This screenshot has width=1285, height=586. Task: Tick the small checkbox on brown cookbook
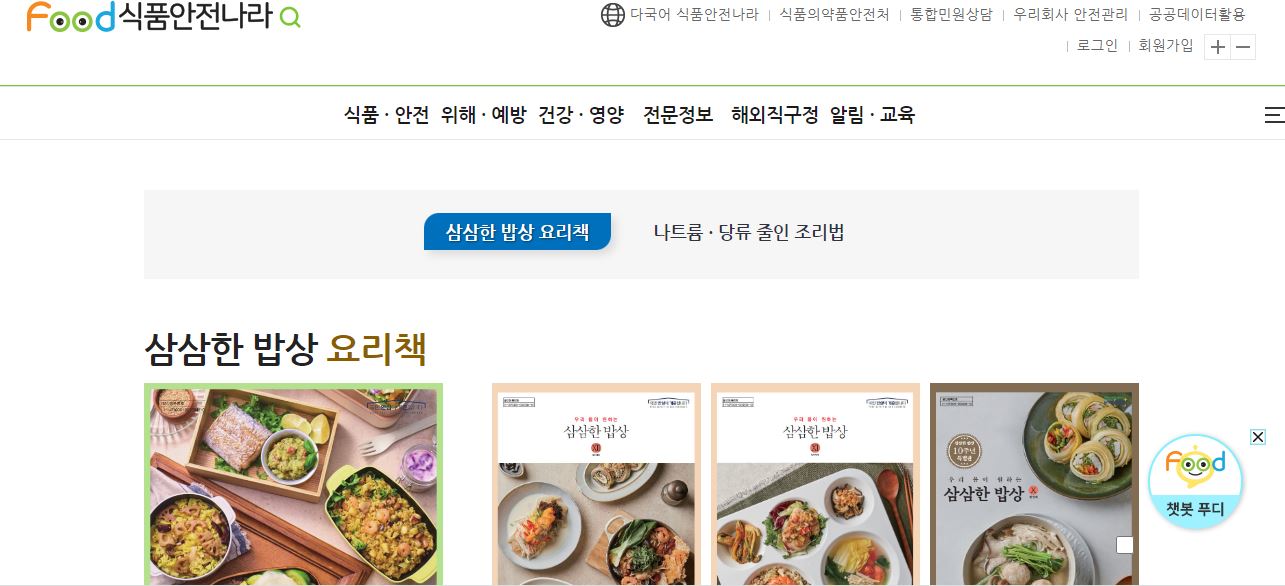pos(1125,545)
